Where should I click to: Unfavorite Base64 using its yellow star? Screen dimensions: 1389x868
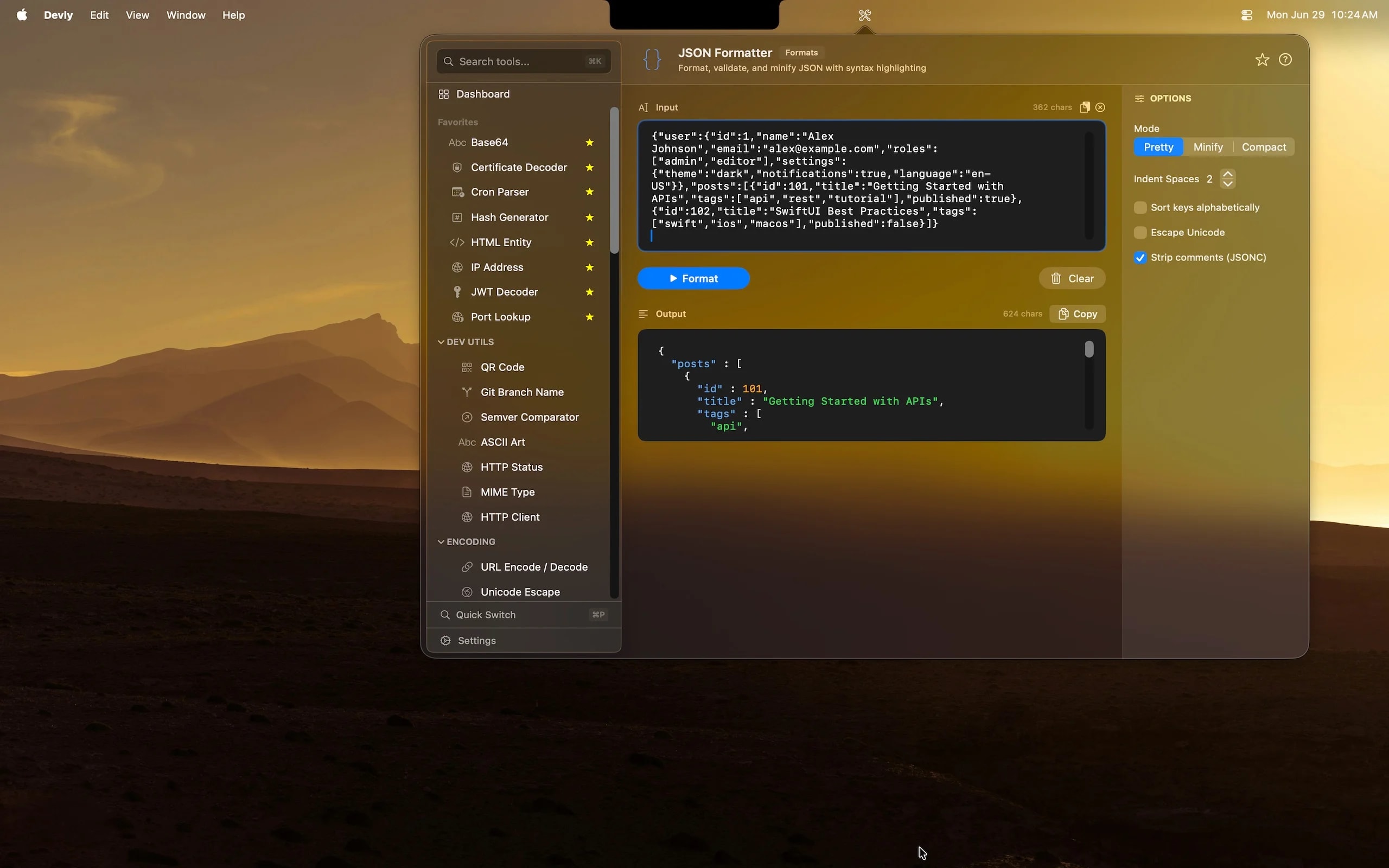tap(589, 142)
